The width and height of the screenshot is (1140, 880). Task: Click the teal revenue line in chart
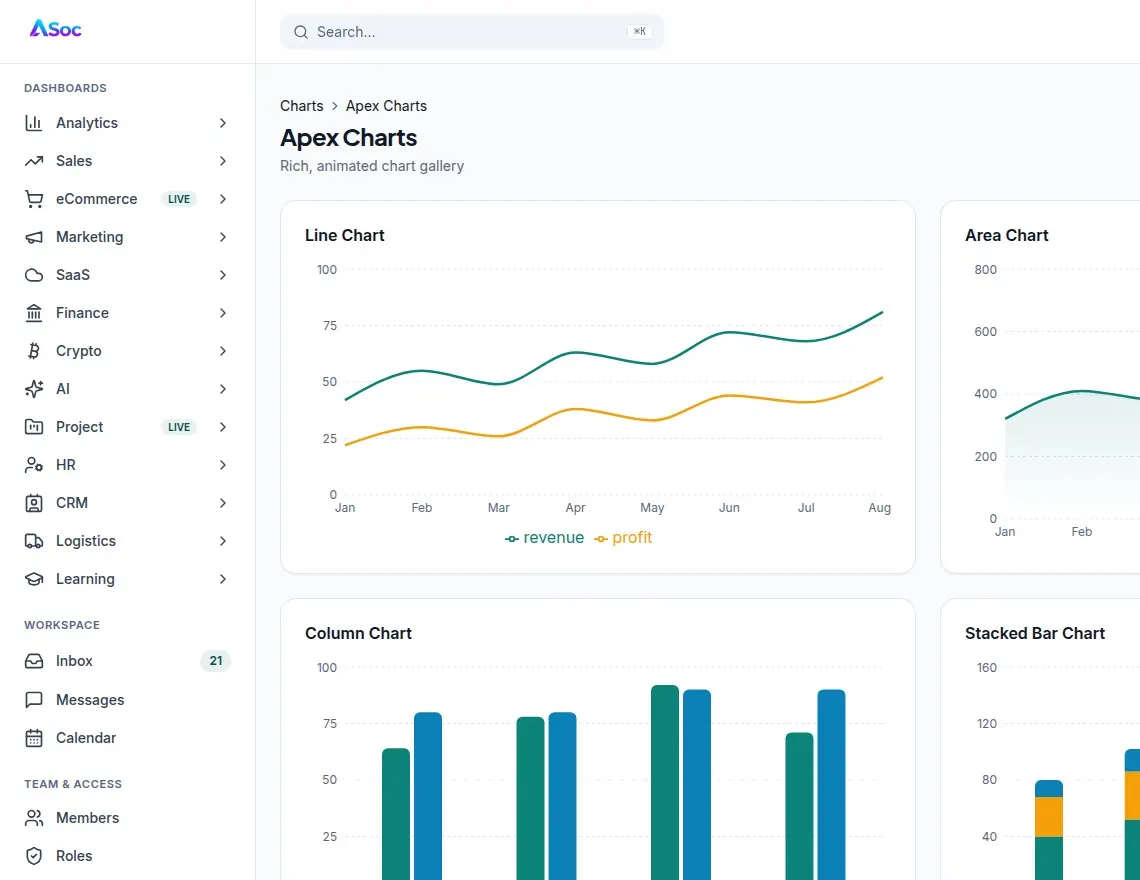point(614,356)
